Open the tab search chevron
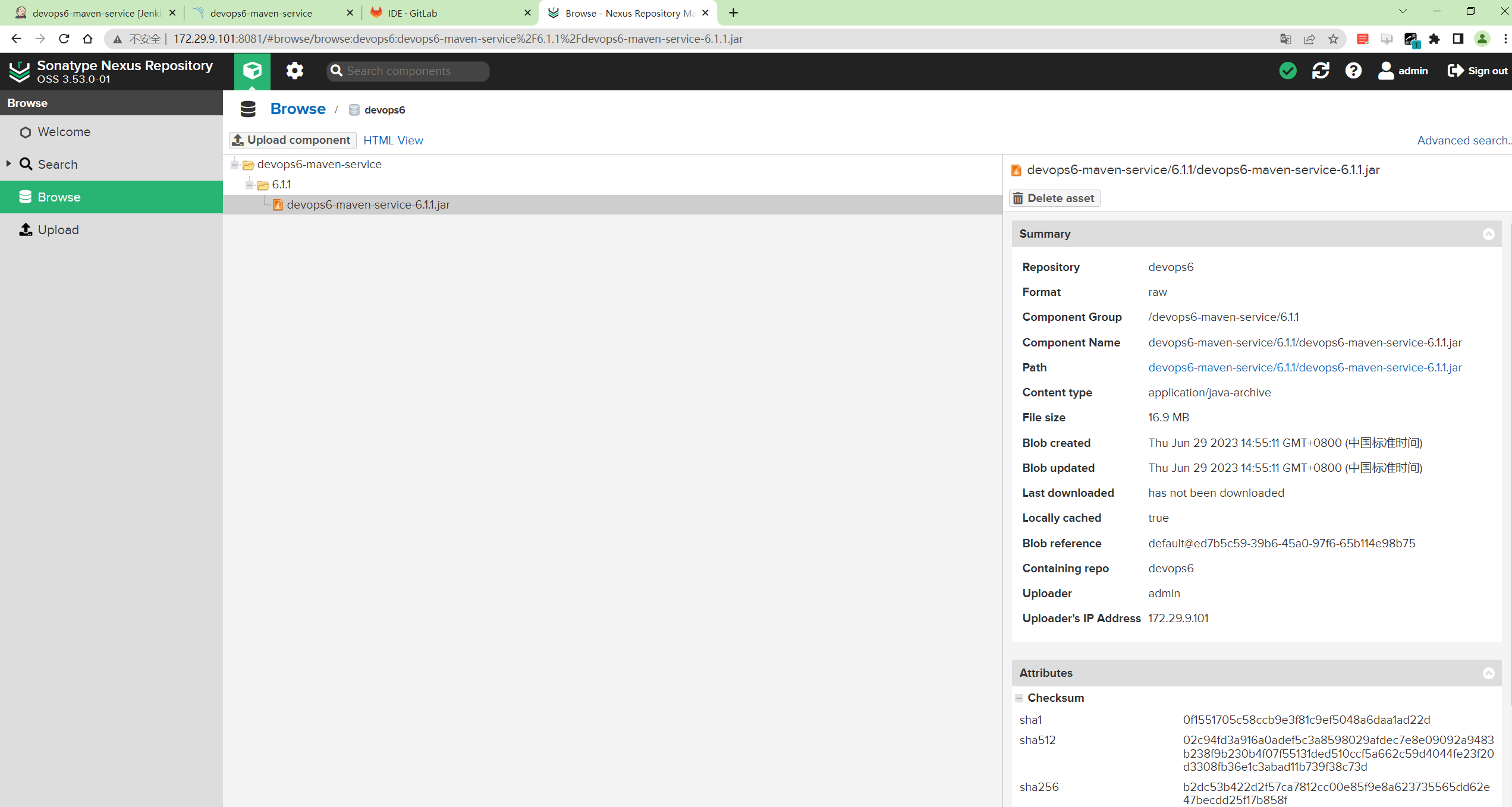 point(1403,11)
